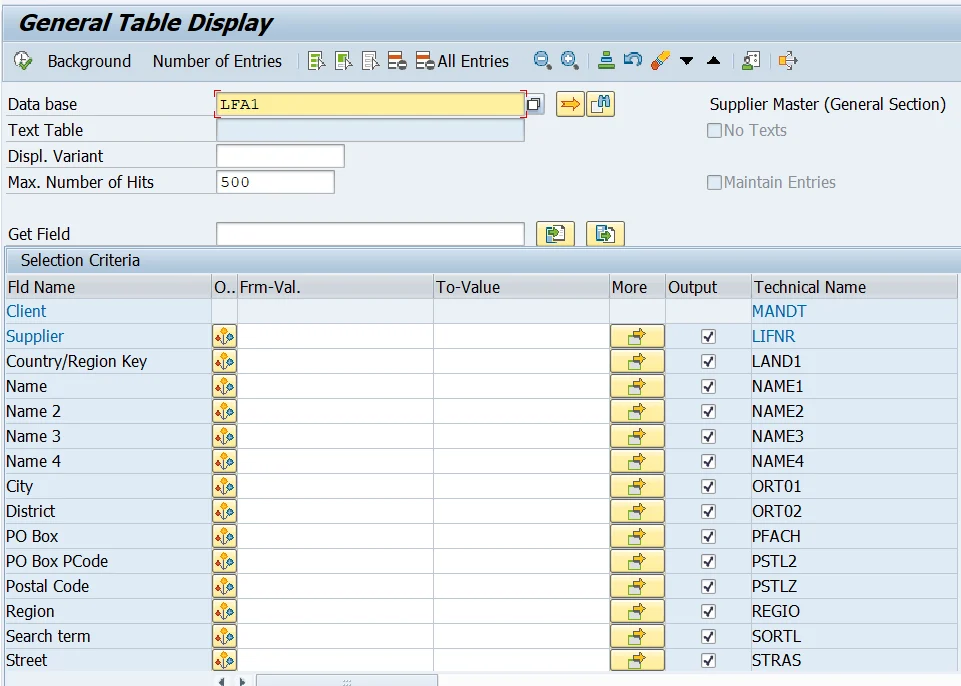The image size is (961, 686).
Task: Click the LIFNR technical name text
Action: pyautogui.click(x=773, y=337)
